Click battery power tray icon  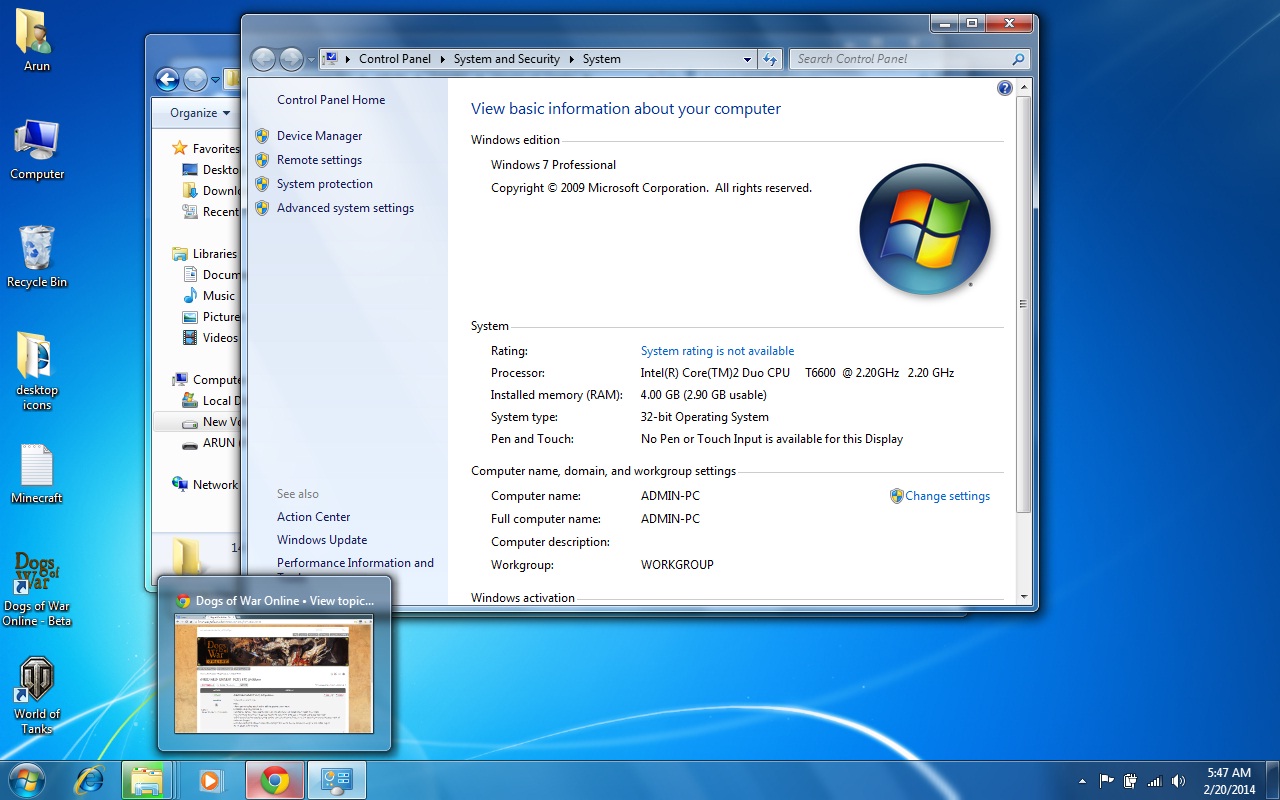coord(1130,781)
